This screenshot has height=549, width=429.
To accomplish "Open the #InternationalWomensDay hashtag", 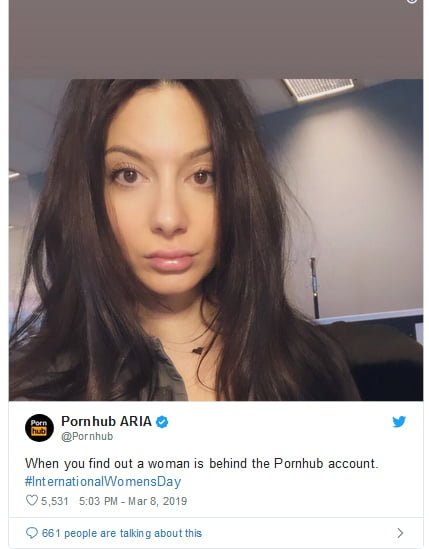I will pos(103,481).
